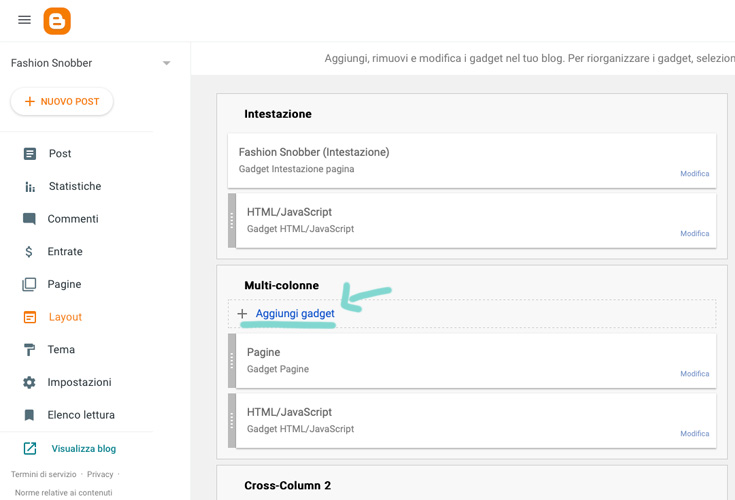Open the Post section

(60, 154)
